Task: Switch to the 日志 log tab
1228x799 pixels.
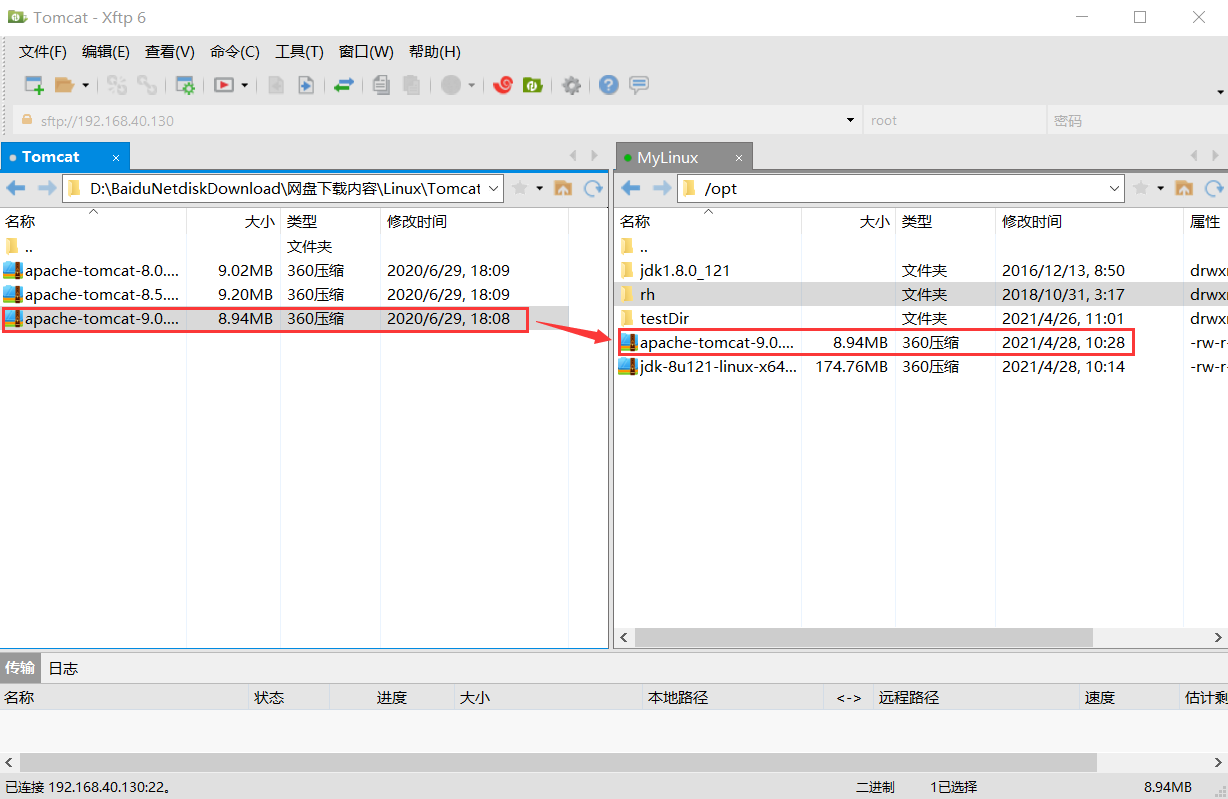Action: point(63,668)
